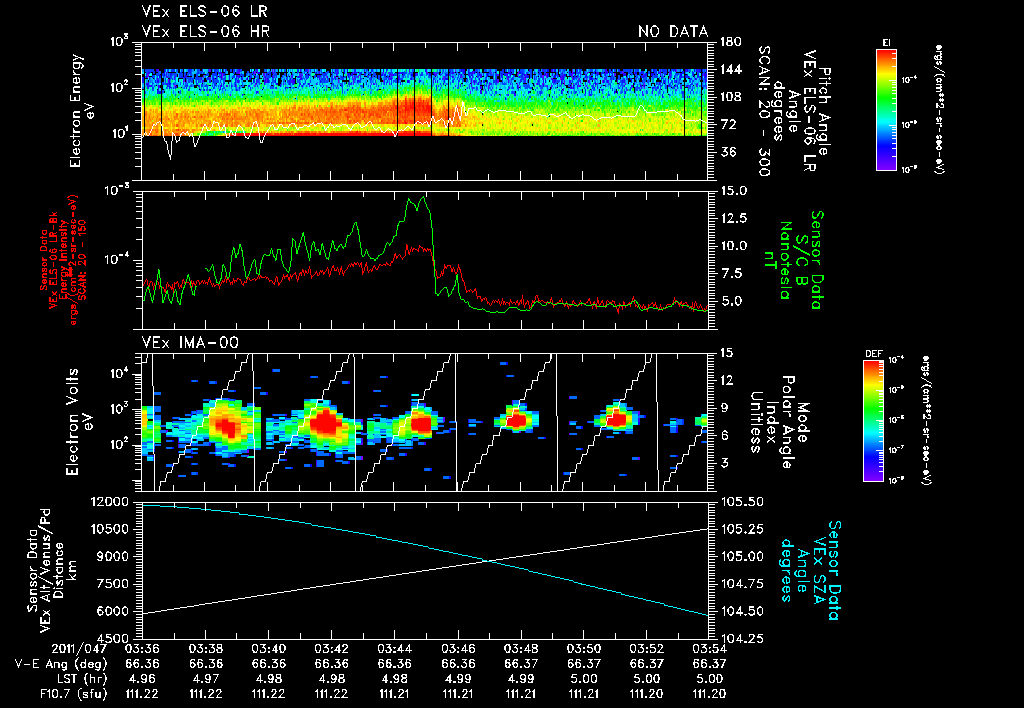This screenshot has width=1024, height=708.
Task: Click the 36 pitch angle tick label
Action: tap(728, 152)
